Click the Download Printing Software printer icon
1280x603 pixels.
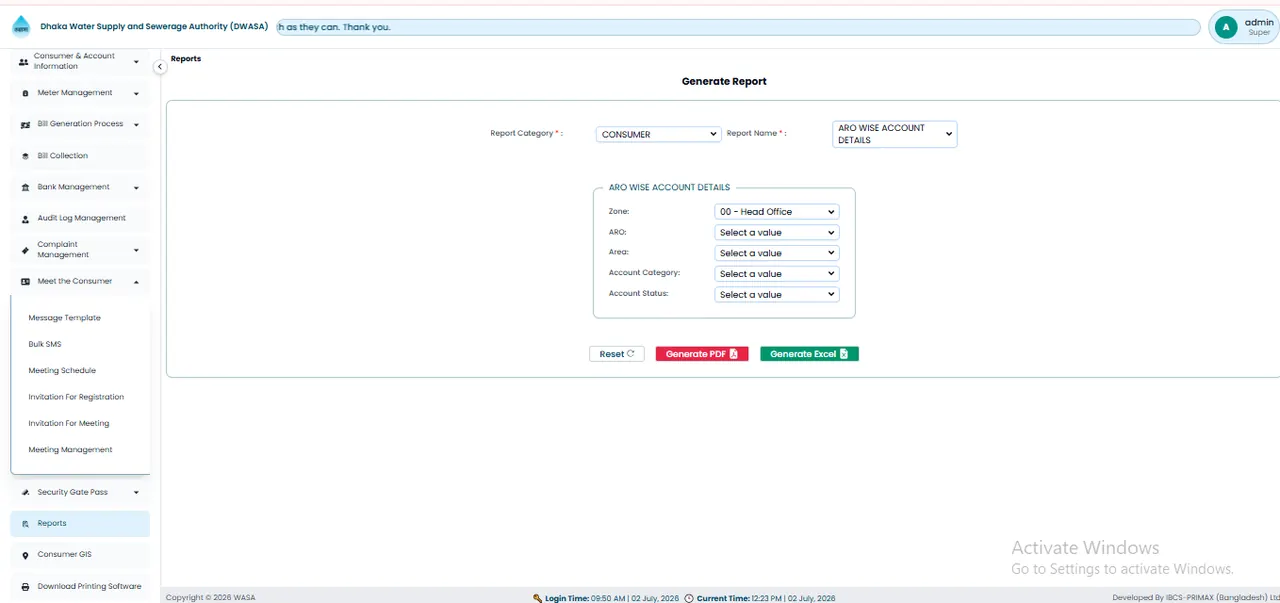pyautogui.click(x=25, y=587)
